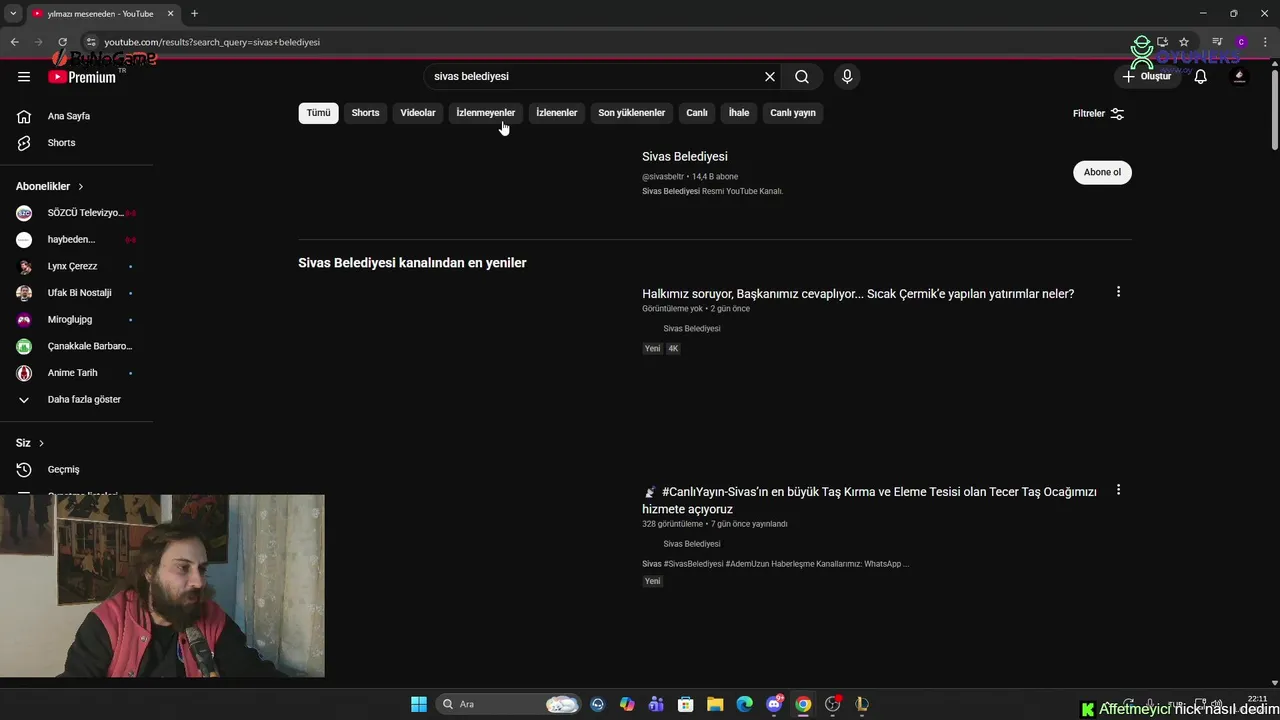This screenshot has height=720, width=1280.
Task: Clear the search box with the X
Action: pyautogui.click(x=770, y=76)
